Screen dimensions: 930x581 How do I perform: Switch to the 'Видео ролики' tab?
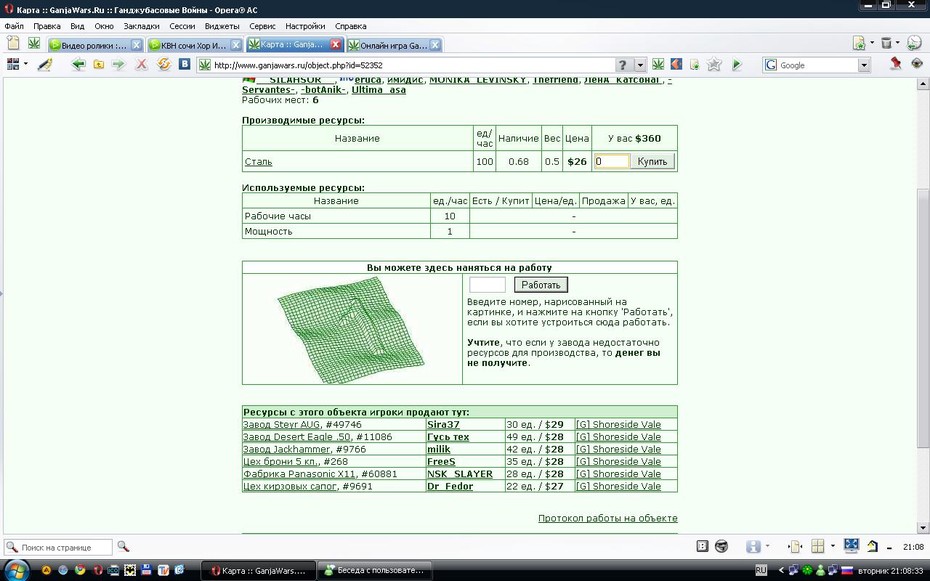[94, 45]
